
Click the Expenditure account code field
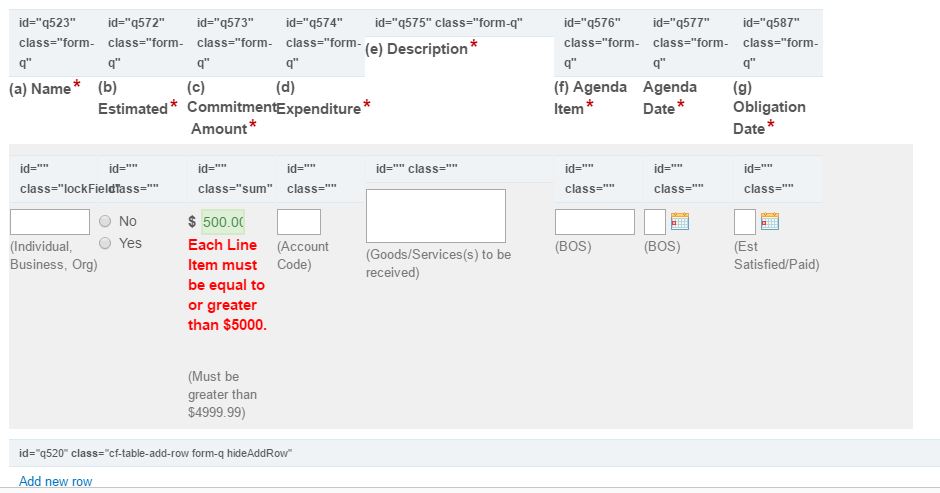299,222
